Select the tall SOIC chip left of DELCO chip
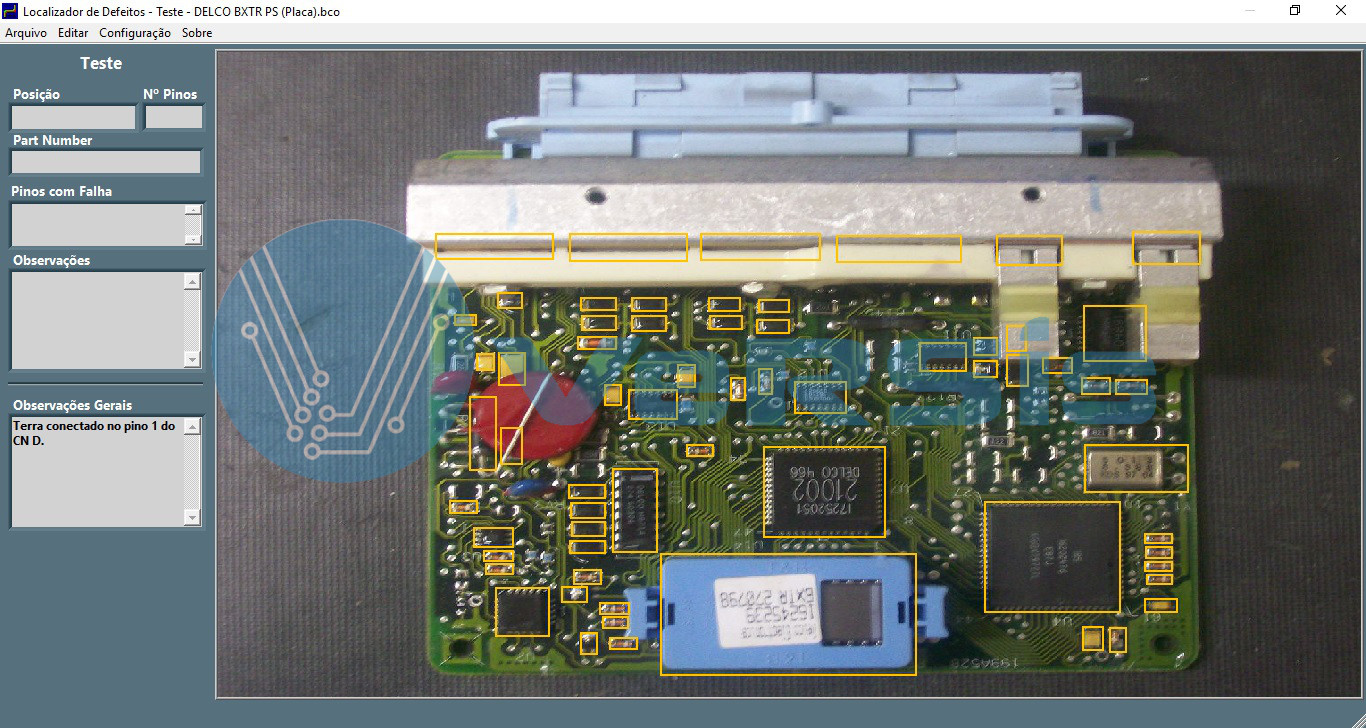The height and width of the screenshot is (728, 1366). pos(635,510)
